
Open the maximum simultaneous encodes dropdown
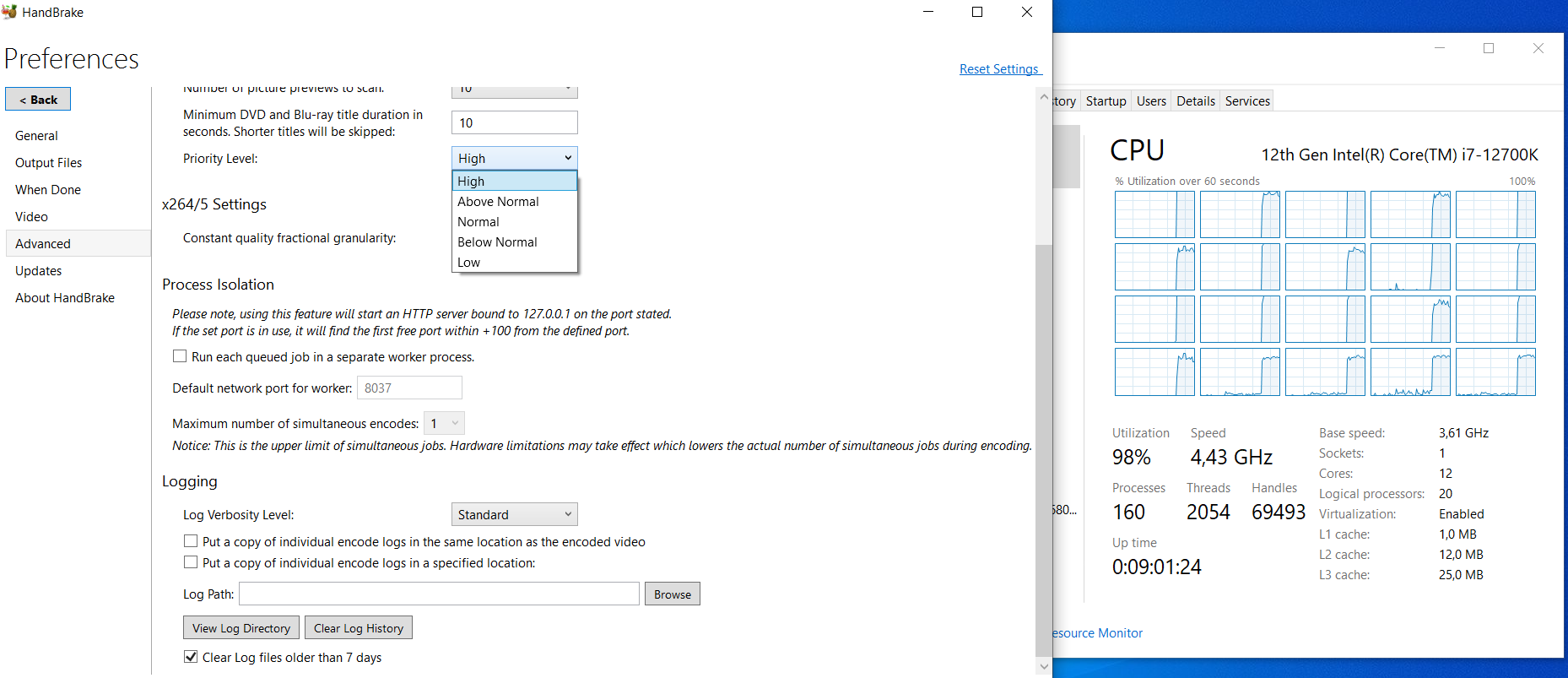coord(444,423)
